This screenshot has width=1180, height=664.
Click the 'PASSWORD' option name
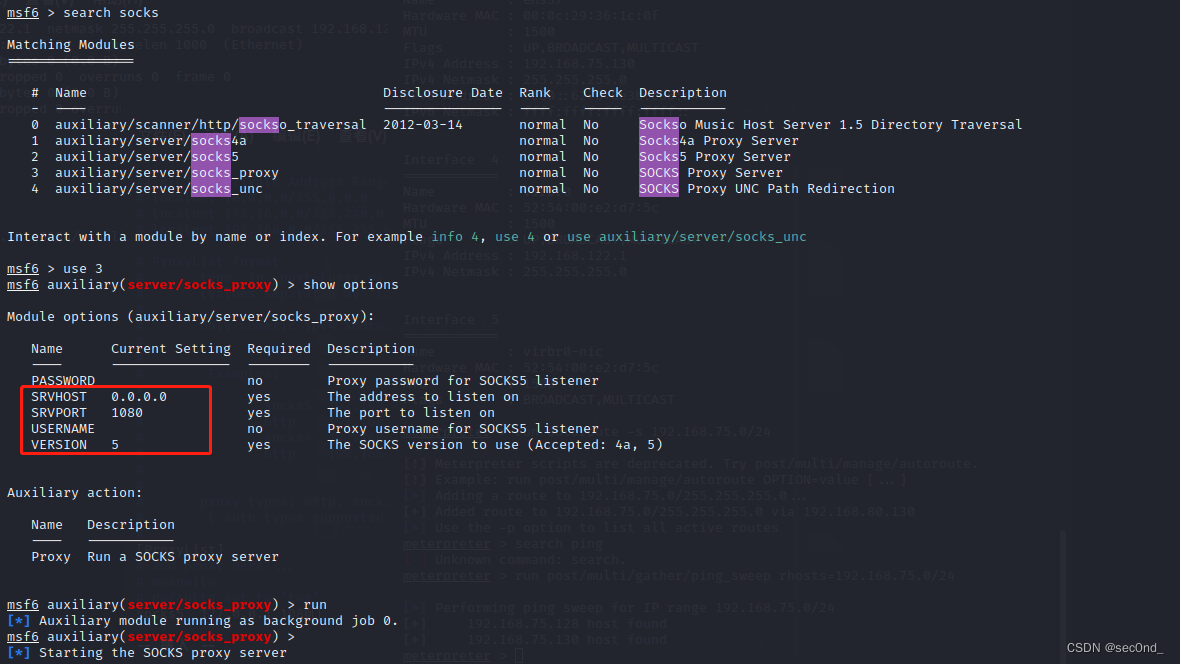63,380
